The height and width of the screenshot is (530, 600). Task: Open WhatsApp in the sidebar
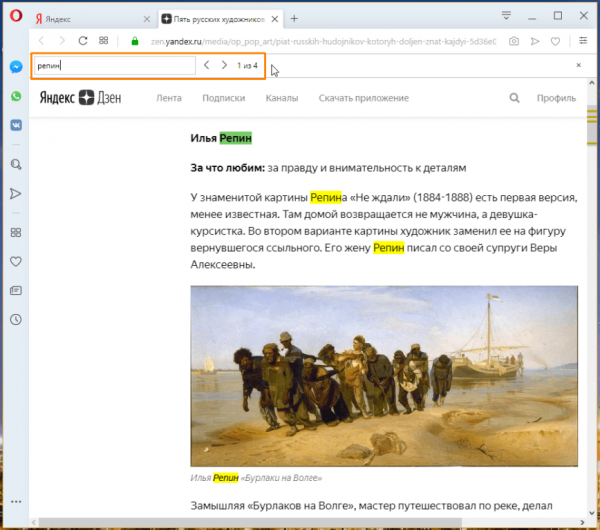(16, 96)
